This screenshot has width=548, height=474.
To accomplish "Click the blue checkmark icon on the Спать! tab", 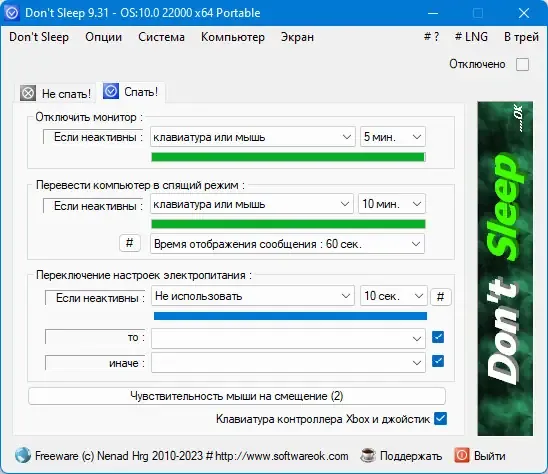I will (x=111, y=92).
